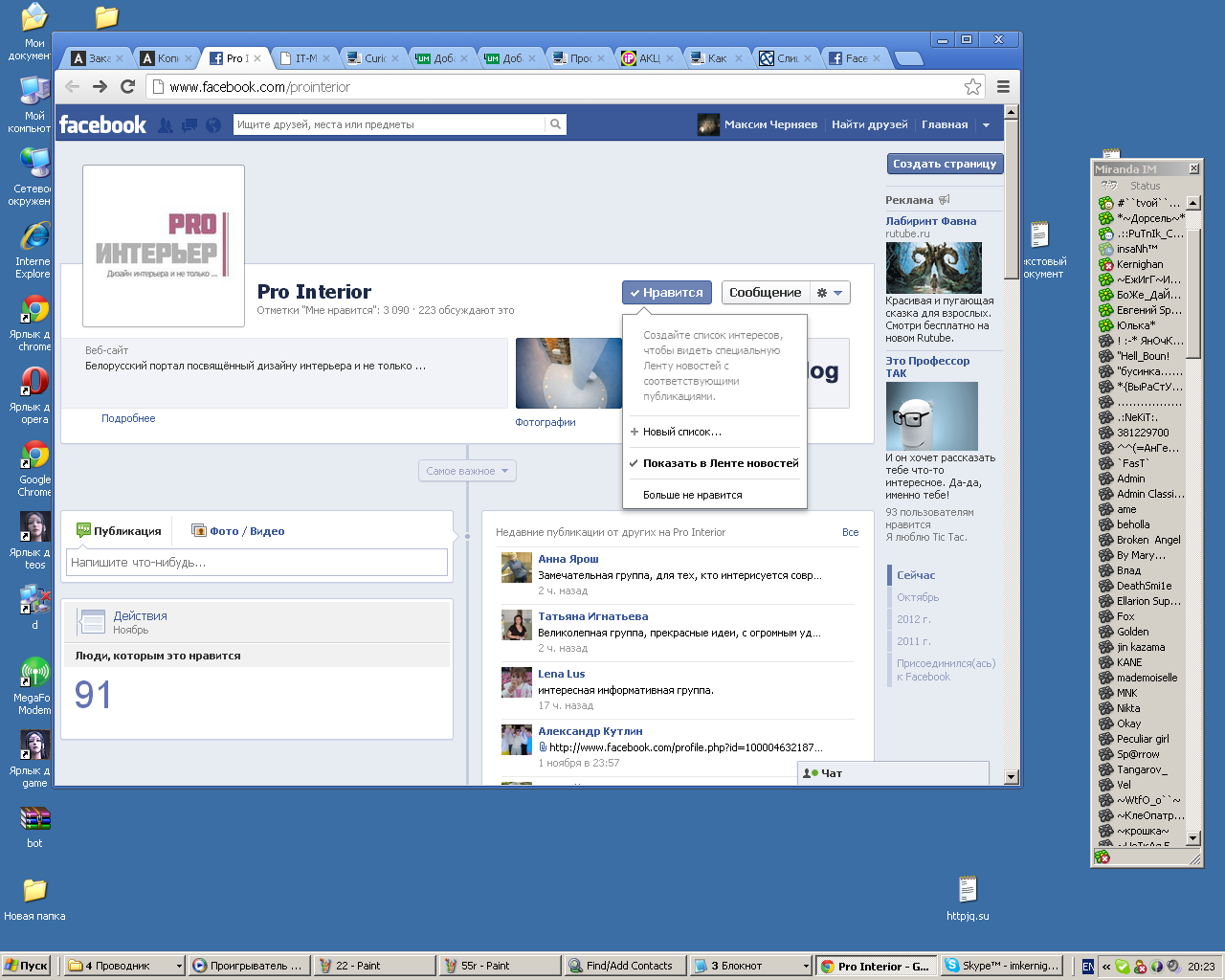Click the browser forward arrow

click(x=100, y=87)
